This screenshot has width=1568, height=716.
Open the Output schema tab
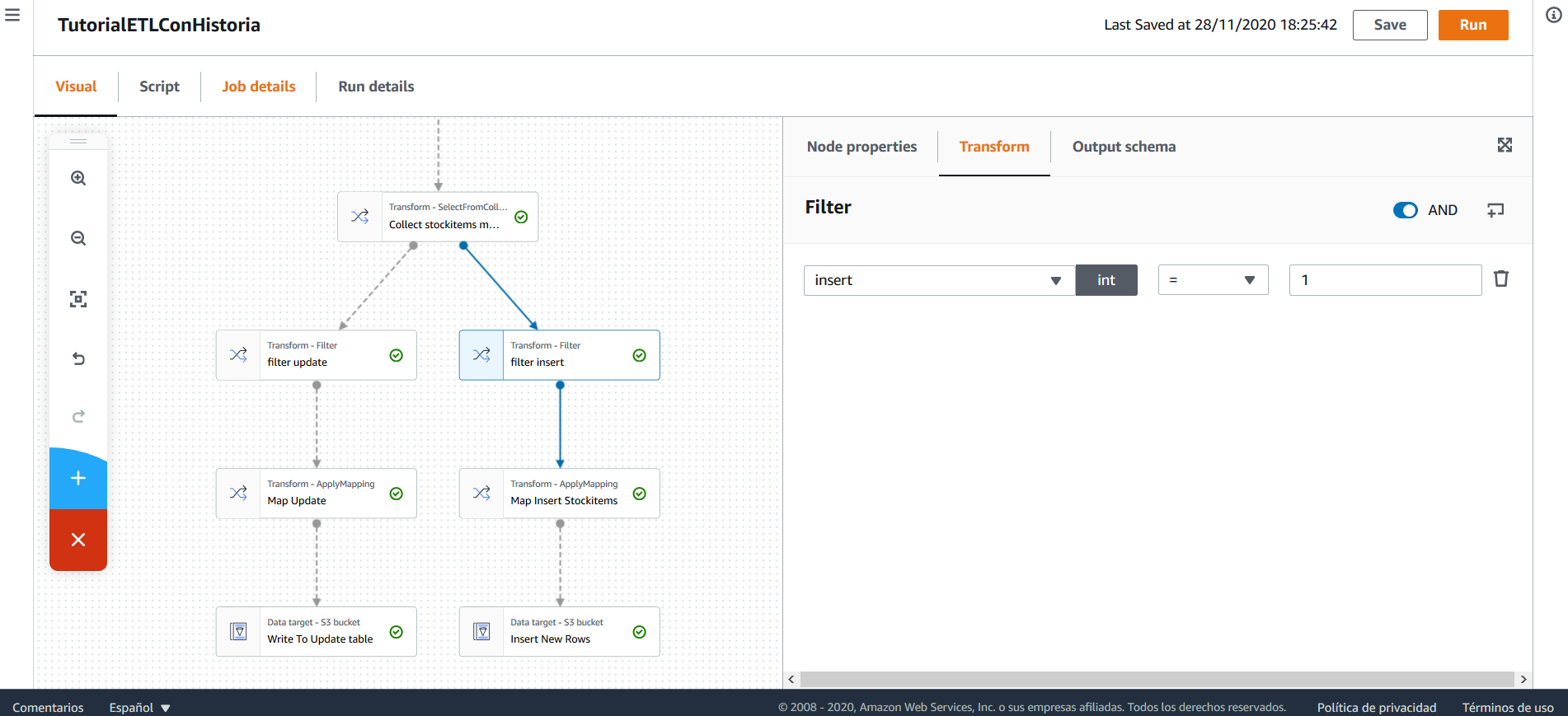[1124, 147]
